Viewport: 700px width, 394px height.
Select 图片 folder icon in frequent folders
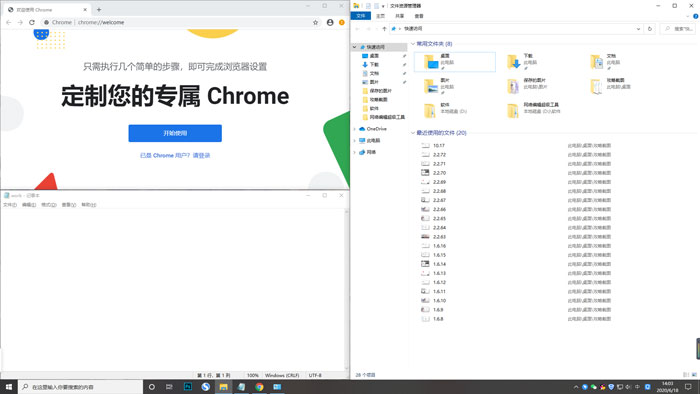431,86
